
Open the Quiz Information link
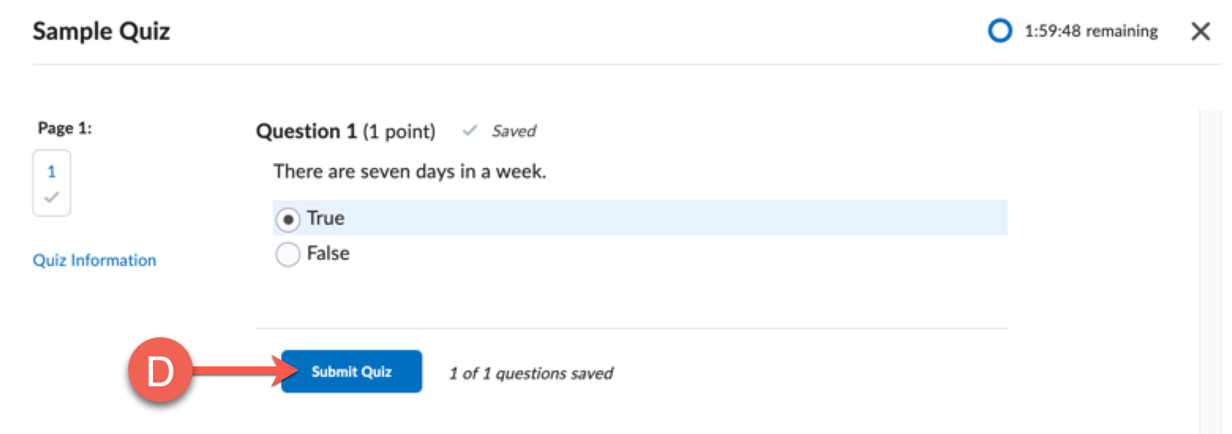[95, 260]
